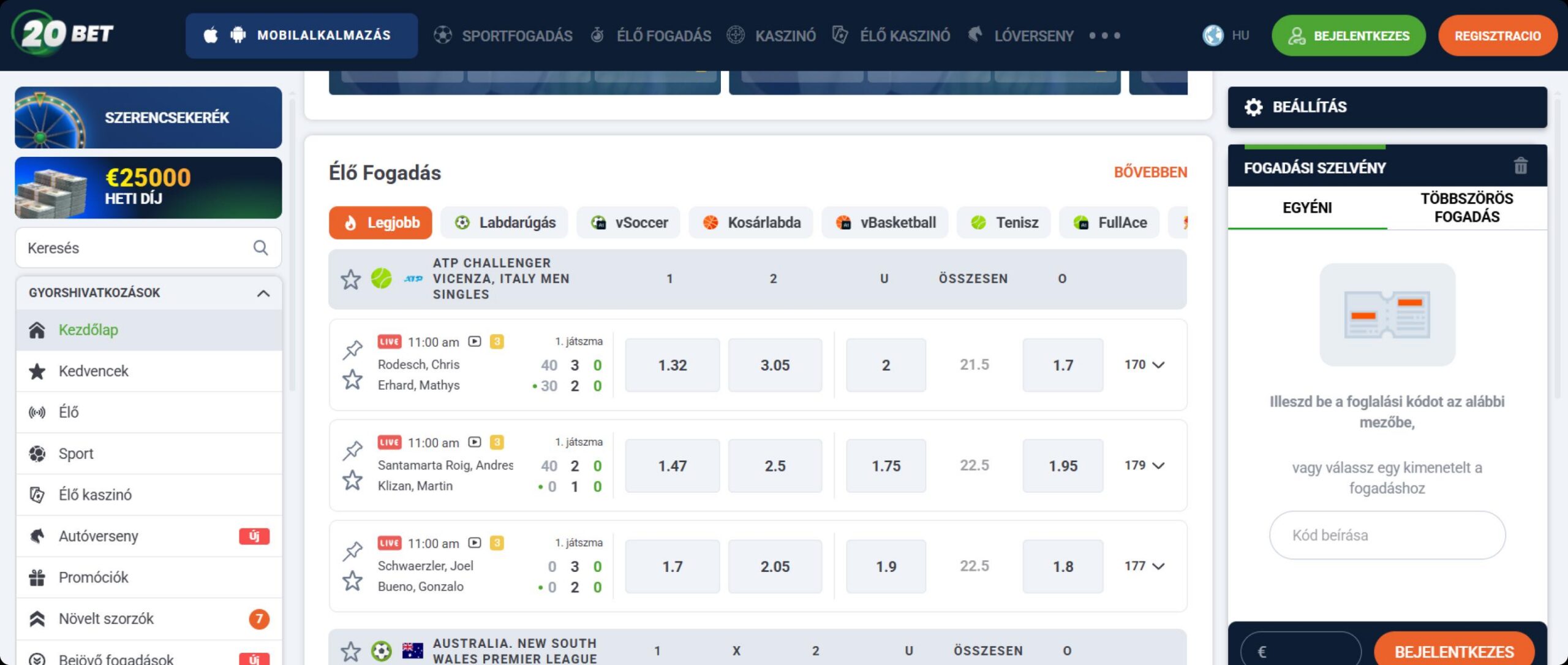Click the Bővebben link
The width and height of the screenshot is (1568, 665).
coord(1150,172)
